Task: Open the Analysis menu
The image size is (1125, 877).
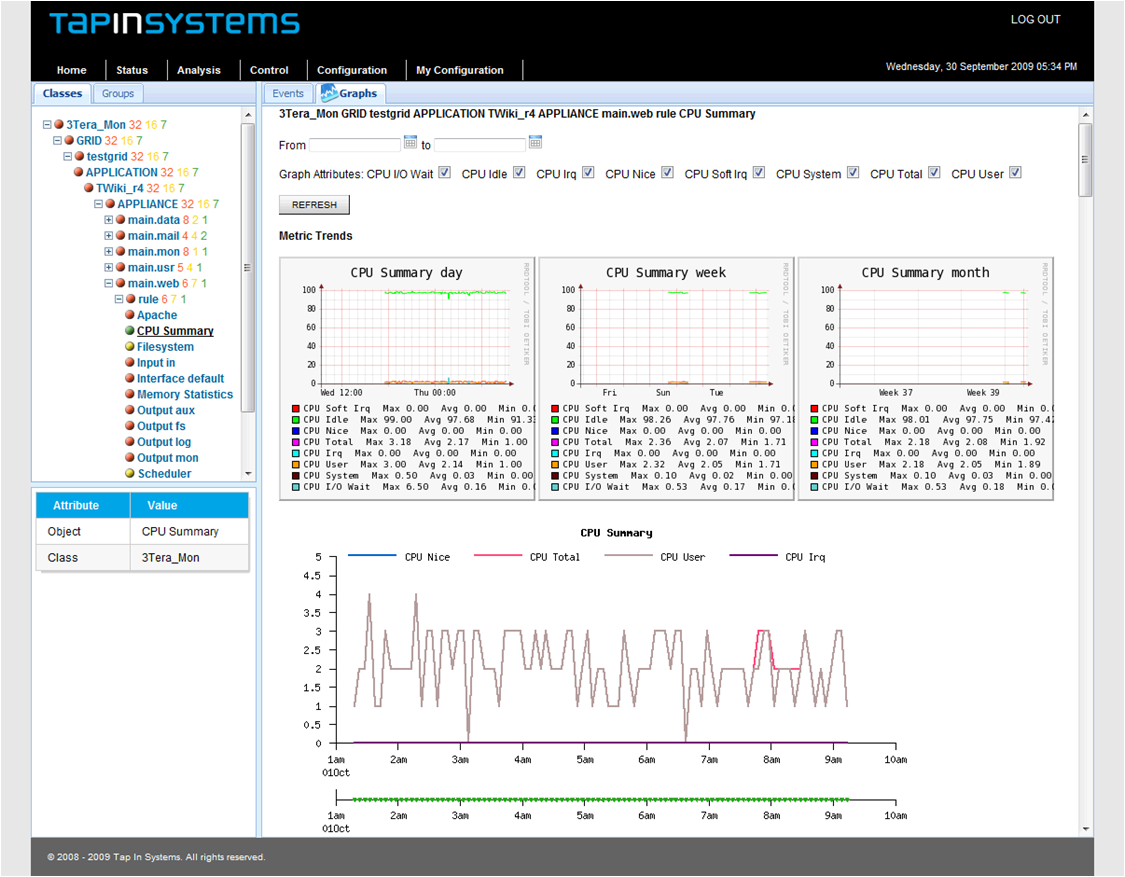Action: [x=199, y=70]
